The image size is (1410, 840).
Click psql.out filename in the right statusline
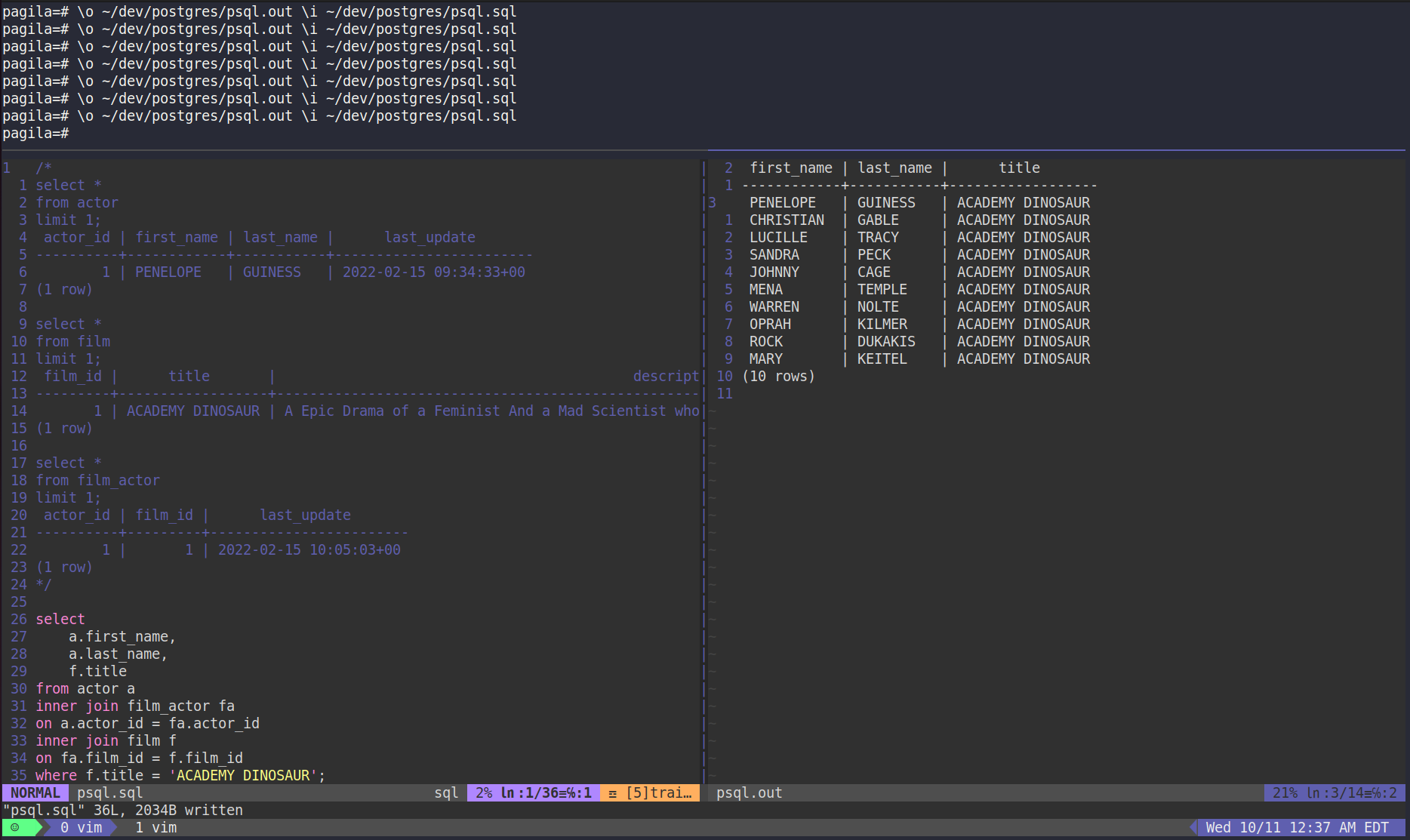coord(749,792)
